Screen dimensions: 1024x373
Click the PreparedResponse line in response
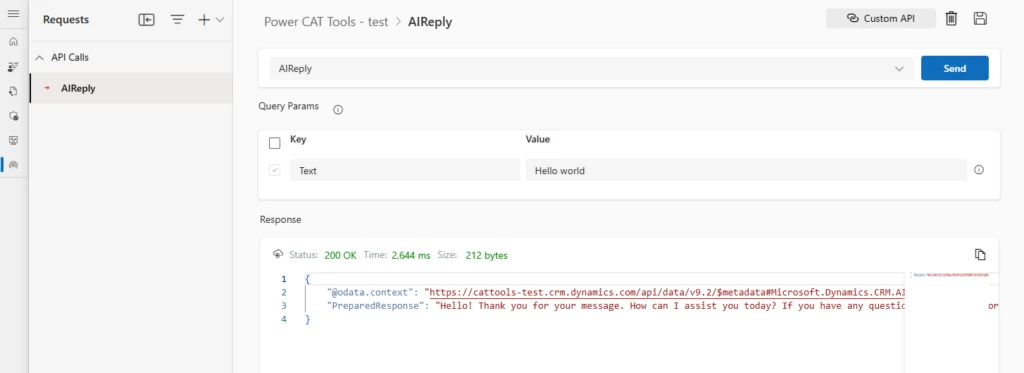615,306
